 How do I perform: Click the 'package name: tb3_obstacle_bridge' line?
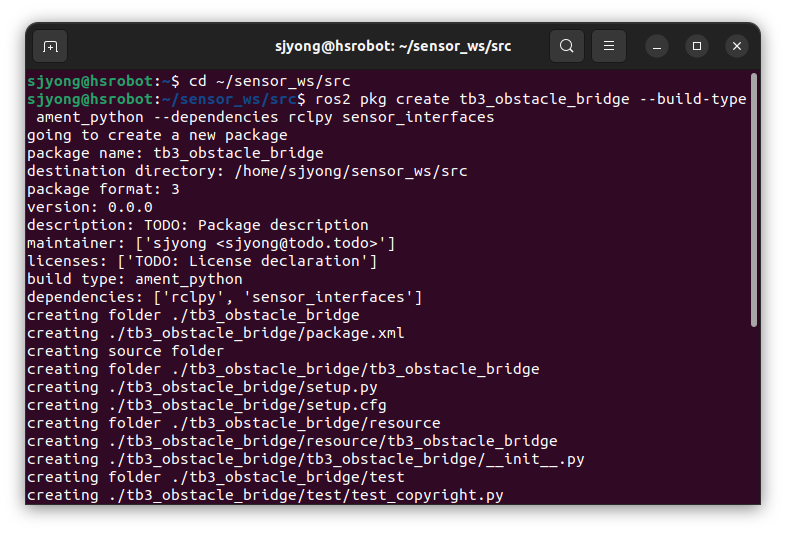click(175, 153)
